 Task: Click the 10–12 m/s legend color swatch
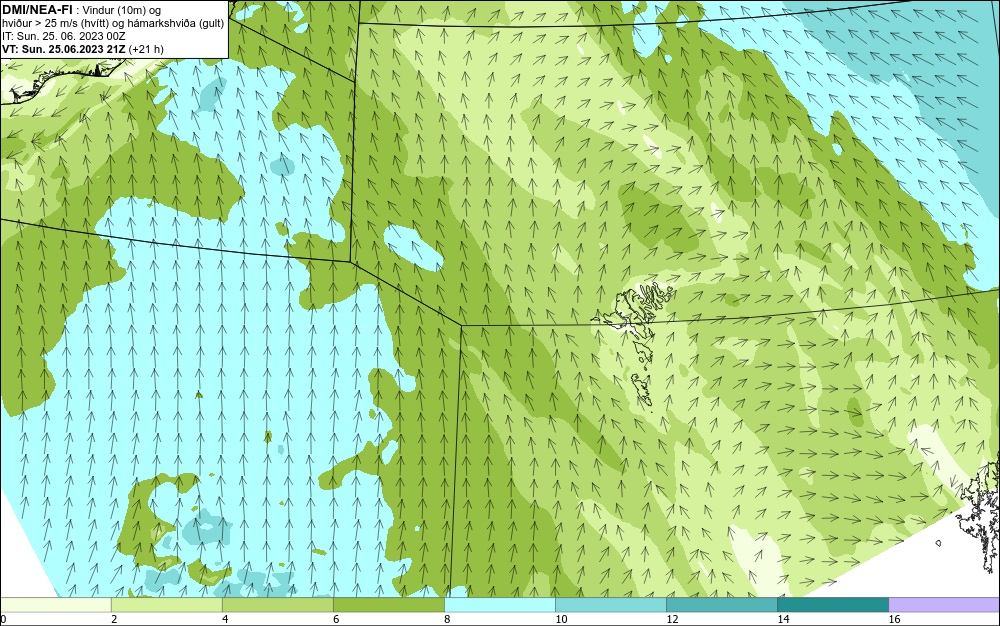pos(611,604)
